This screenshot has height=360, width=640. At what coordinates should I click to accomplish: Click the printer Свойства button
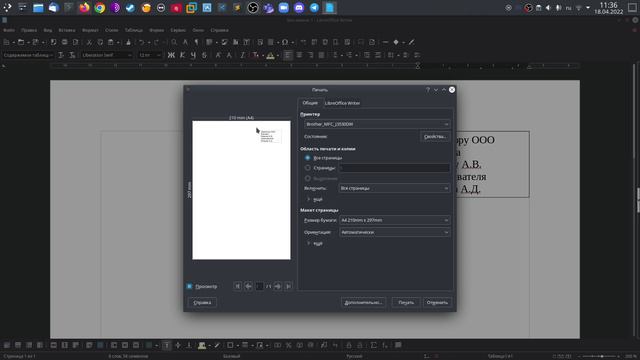[435, 136]
